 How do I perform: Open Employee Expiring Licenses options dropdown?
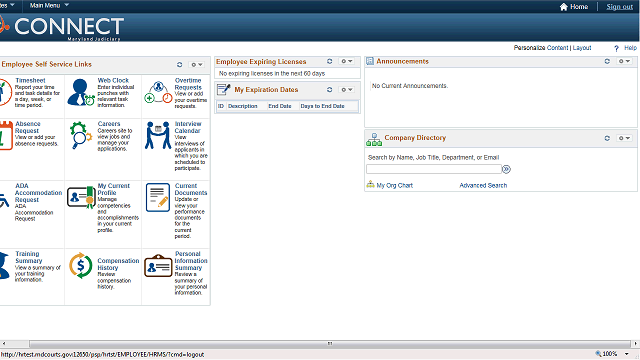(x=347, y=61)
